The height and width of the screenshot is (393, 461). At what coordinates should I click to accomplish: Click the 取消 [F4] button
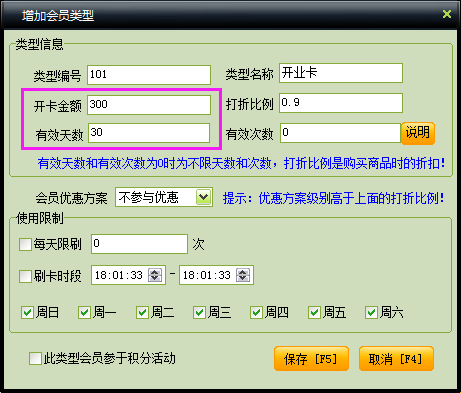[396, 359]
